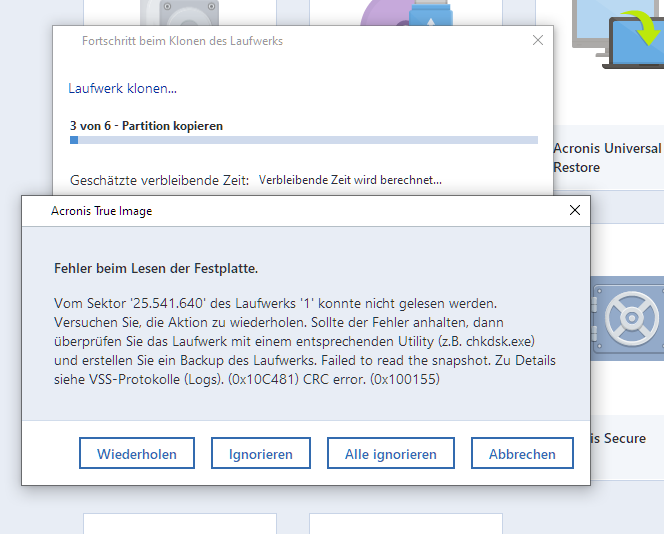The width and height of the screenshot is (664, 534).
Task: Click '3 von 6 - Partition kopieren' text
Action: (x=146, y=126)
